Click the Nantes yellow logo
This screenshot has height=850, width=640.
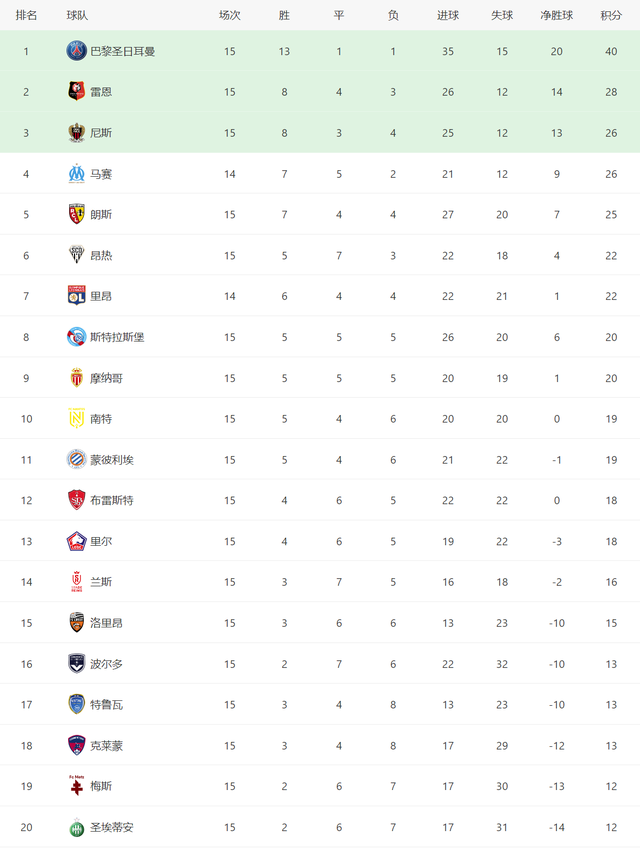pos(76,418)
